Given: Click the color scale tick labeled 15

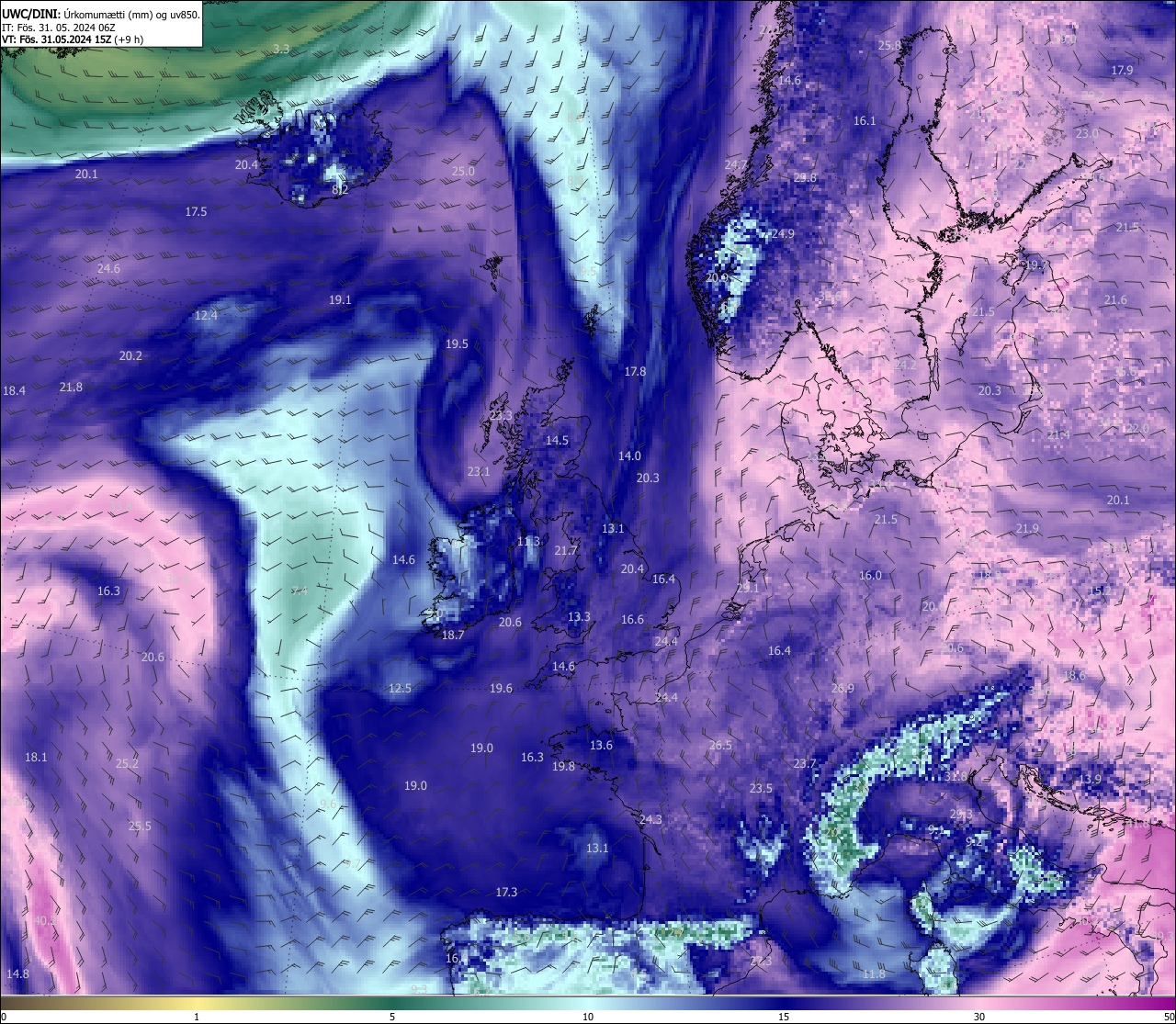Looking at the screenshot, I should coord(784,1017).
